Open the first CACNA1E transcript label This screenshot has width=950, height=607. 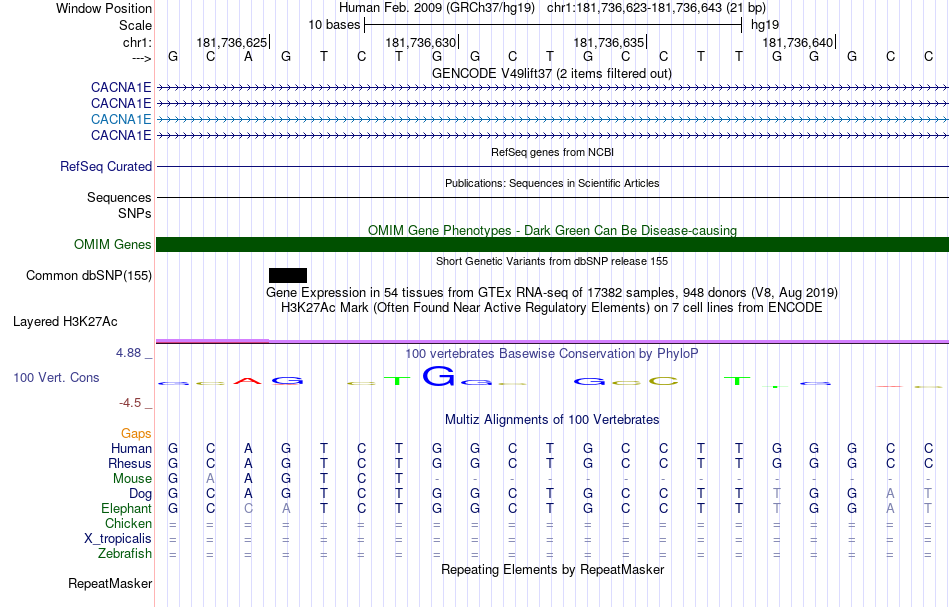(121, 88)
